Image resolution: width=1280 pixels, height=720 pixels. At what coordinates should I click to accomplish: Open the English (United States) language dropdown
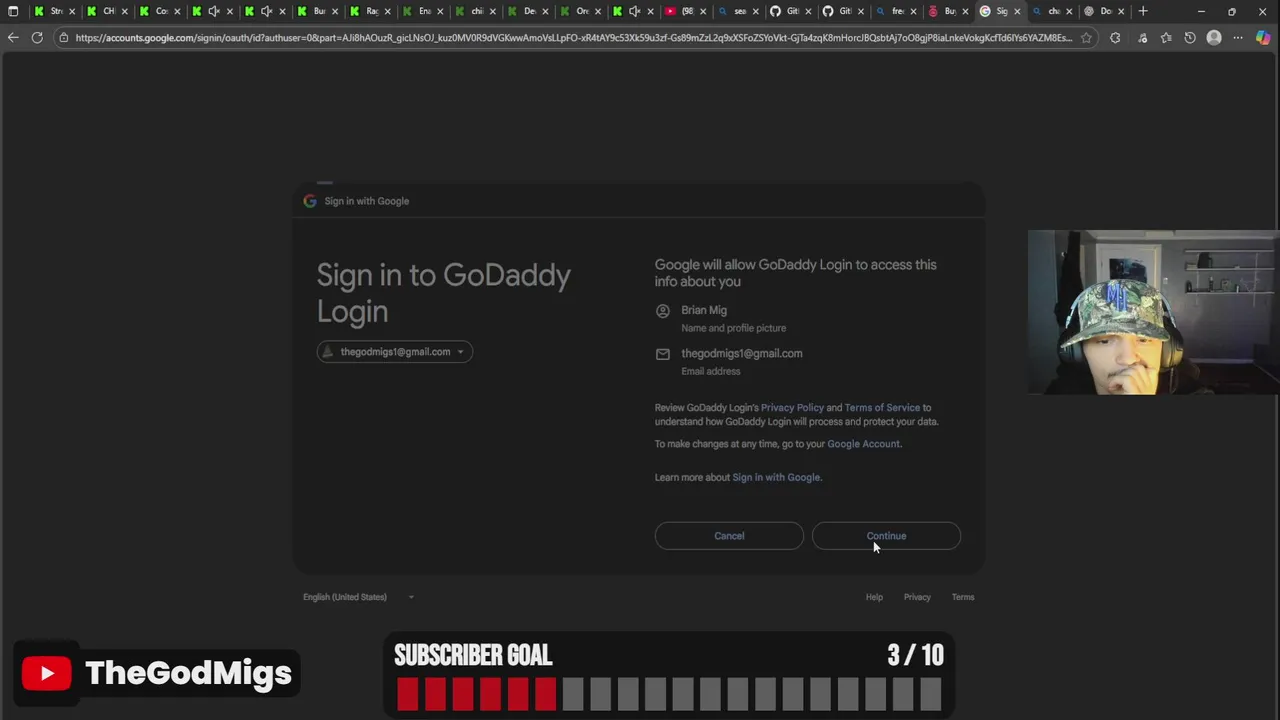(x=358, y=597)
